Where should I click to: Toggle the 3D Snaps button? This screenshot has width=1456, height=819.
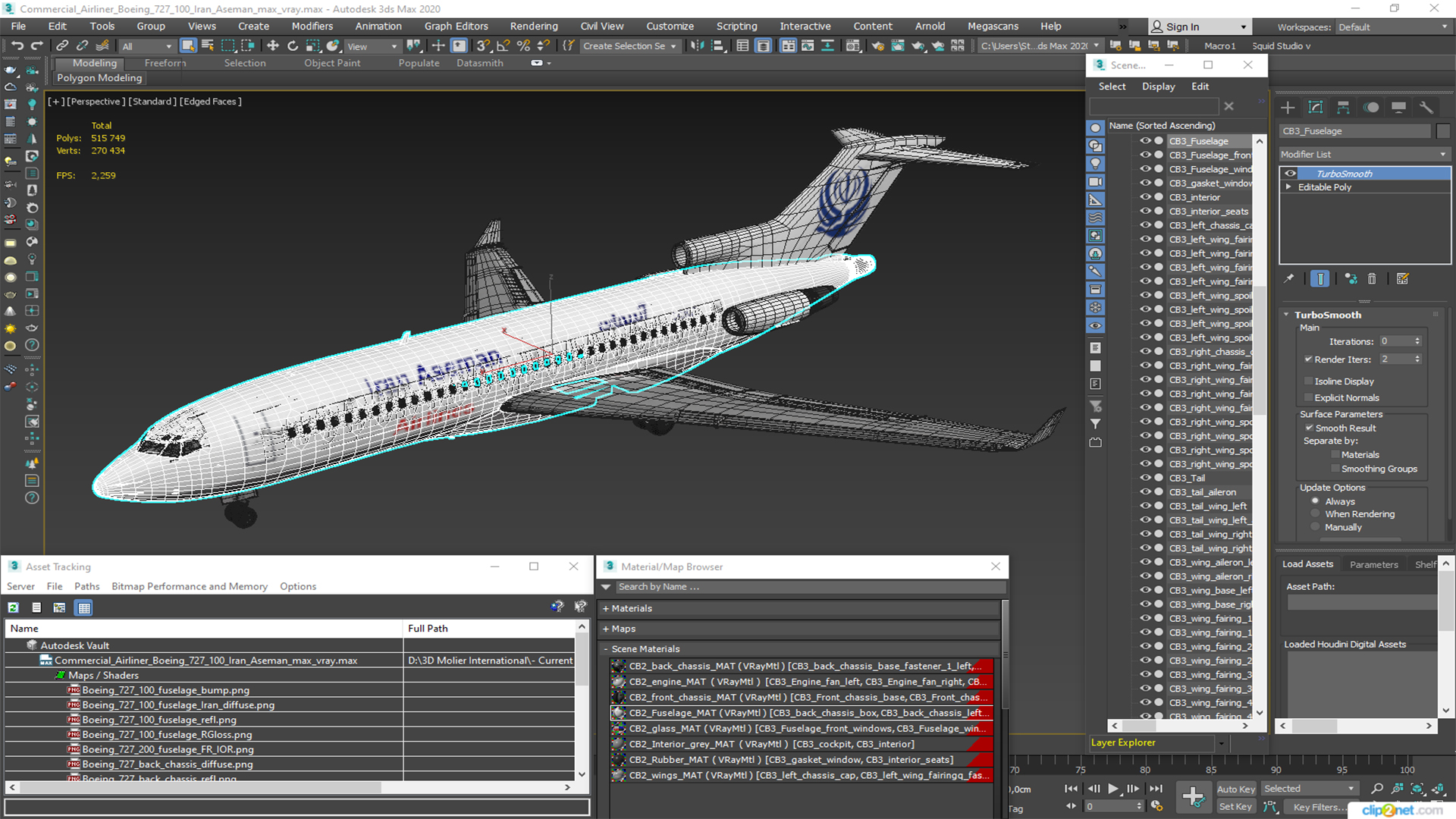pyautogui.click(x=483, y=45)
